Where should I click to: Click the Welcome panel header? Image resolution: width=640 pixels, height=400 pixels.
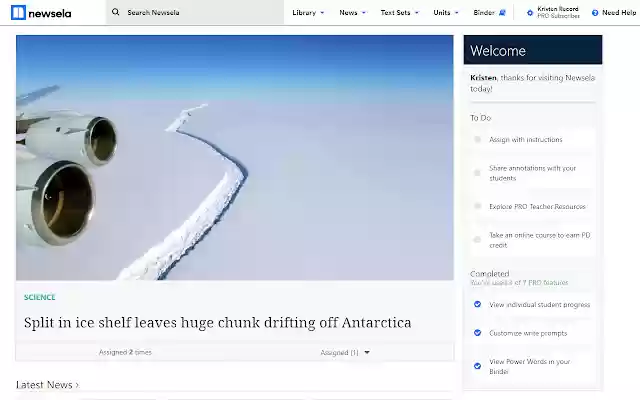[x=533, y=50]
